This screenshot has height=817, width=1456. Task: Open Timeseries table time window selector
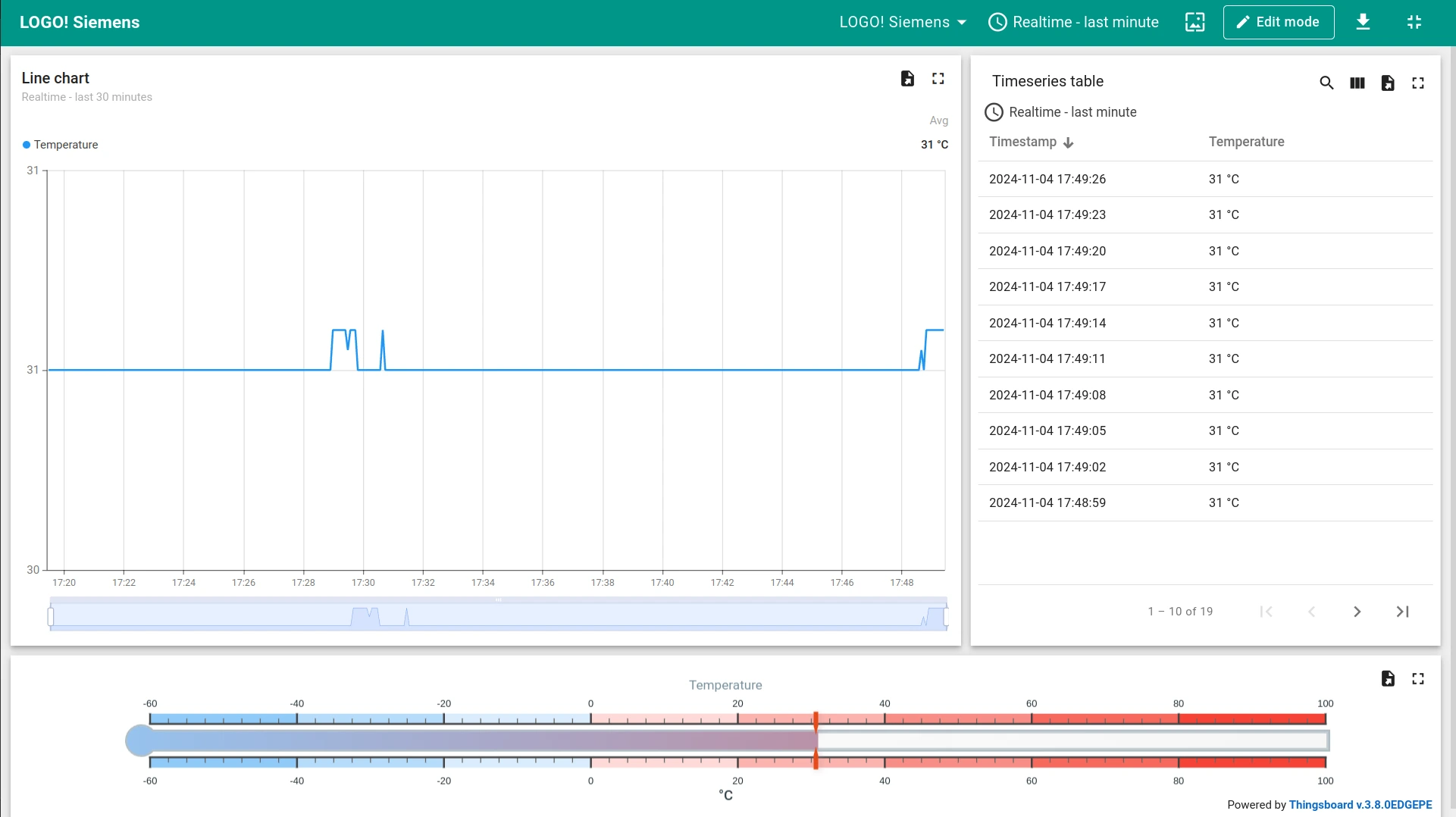pyautogui.click(x=1060, y=112)
